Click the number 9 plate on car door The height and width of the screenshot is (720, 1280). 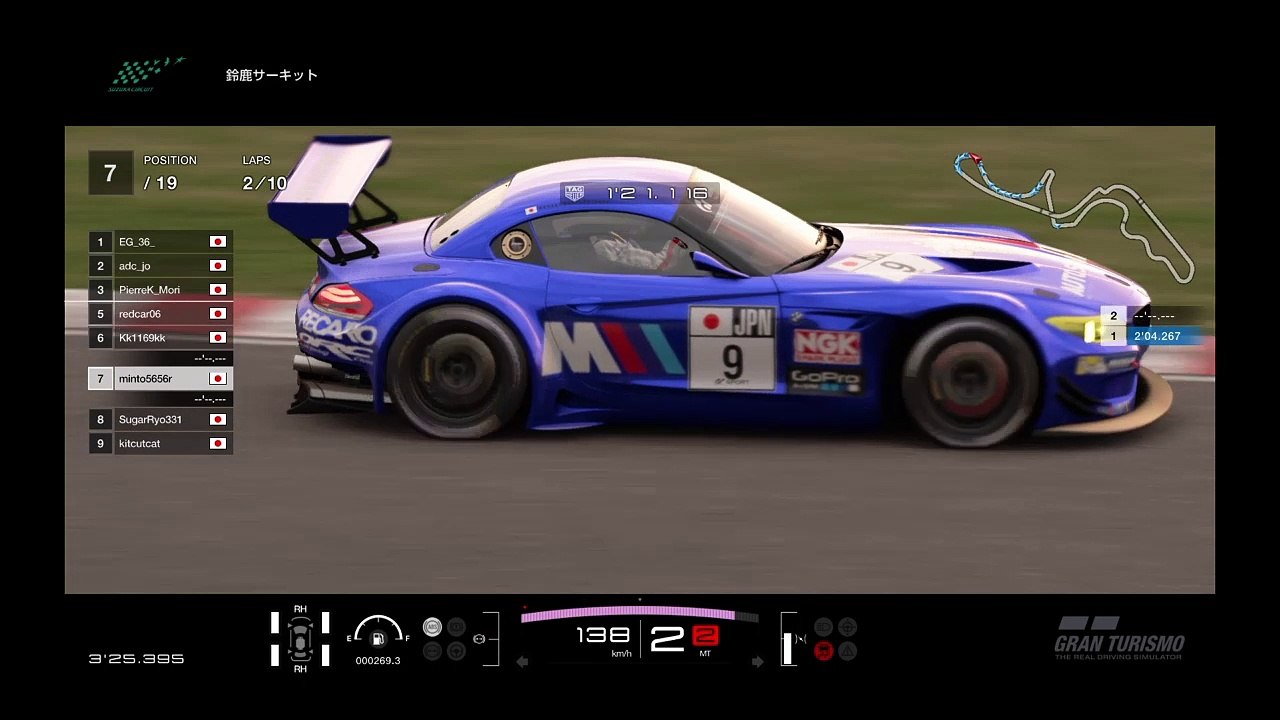[733, 364]
